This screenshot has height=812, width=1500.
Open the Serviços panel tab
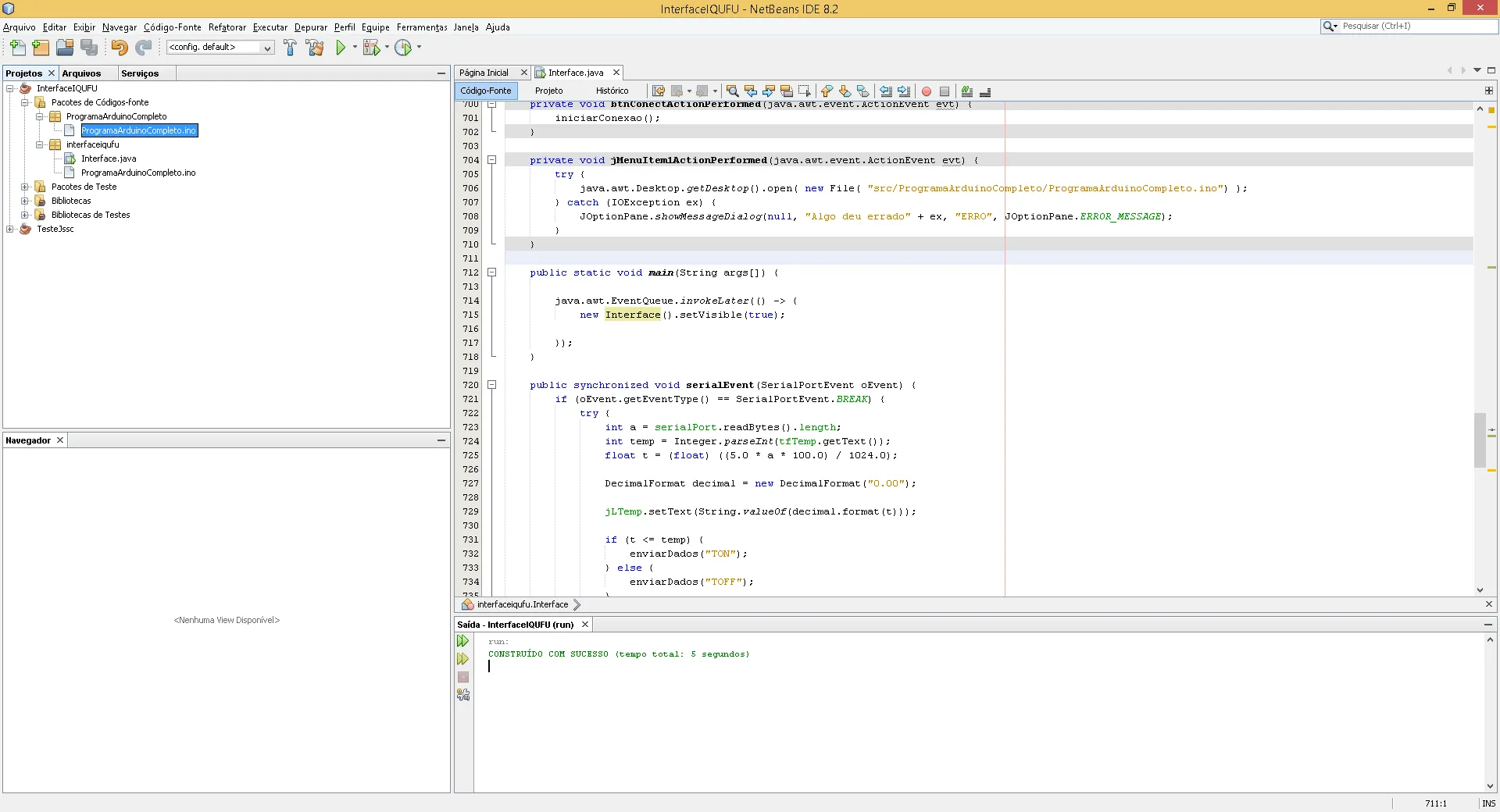coord(140,73)
